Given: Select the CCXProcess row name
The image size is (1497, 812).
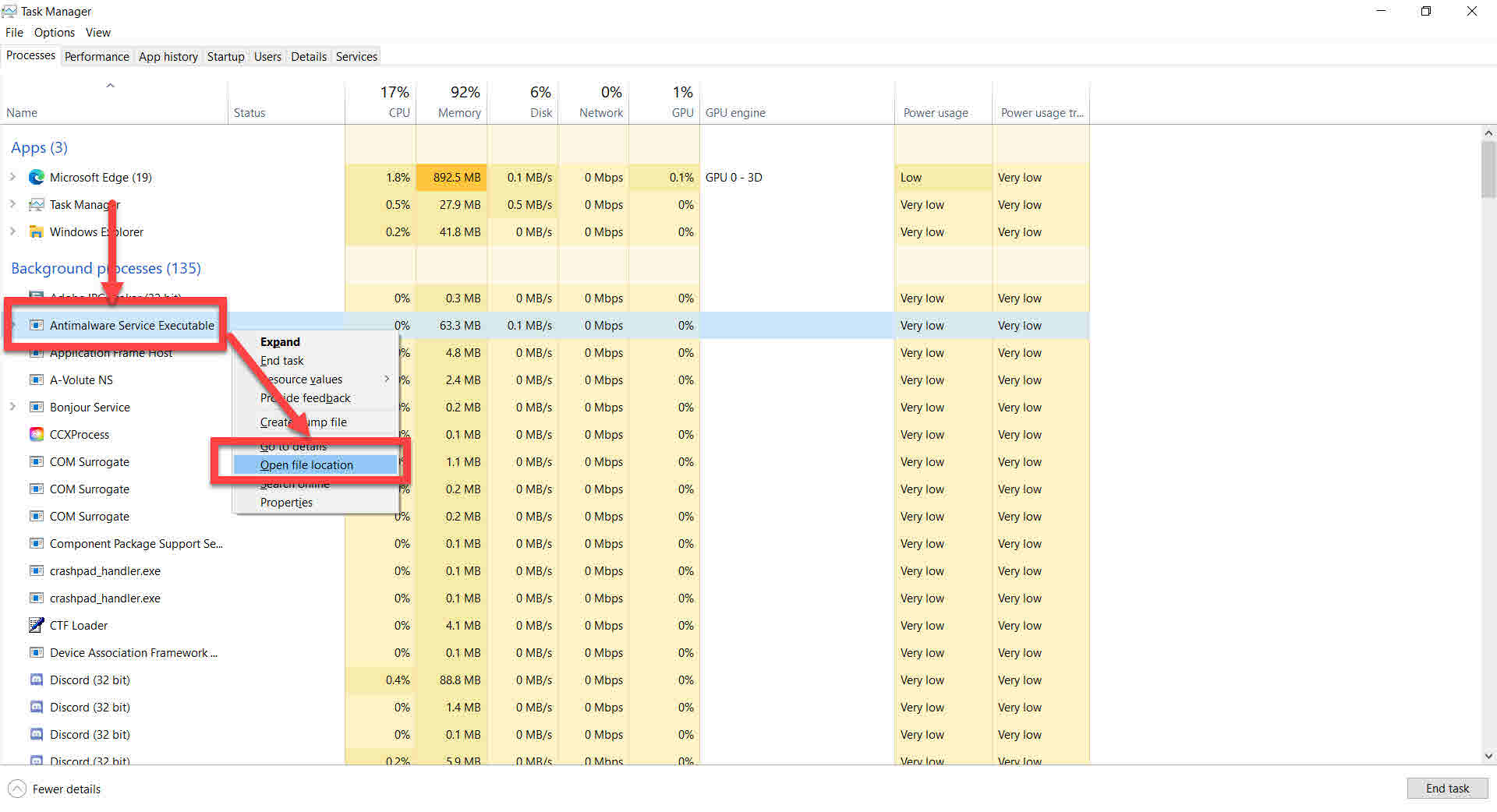Looking at the screenshot, I should [80, 435].
